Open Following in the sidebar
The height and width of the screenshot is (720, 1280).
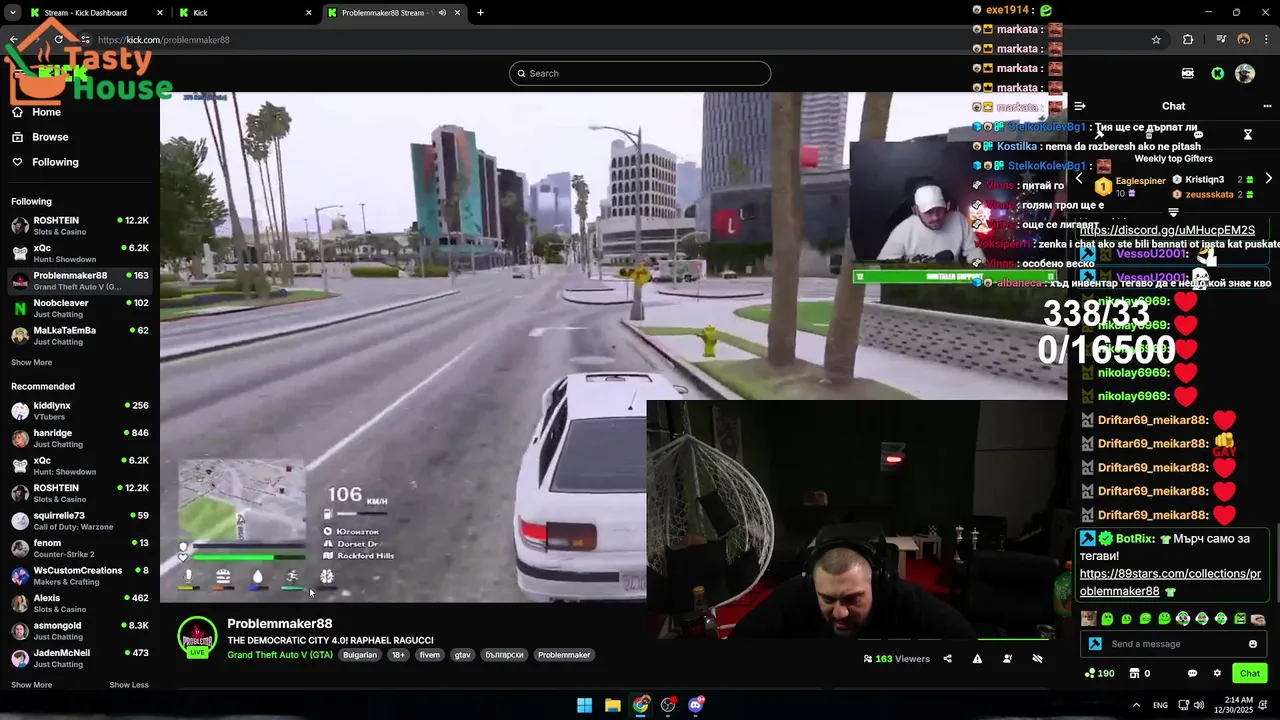pos(44,162)
